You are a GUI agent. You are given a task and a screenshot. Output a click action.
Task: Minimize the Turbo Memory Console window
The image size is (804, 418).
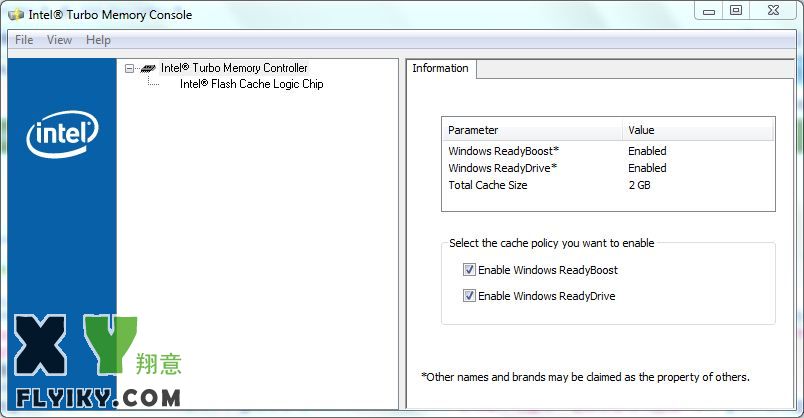pos(709,11)
